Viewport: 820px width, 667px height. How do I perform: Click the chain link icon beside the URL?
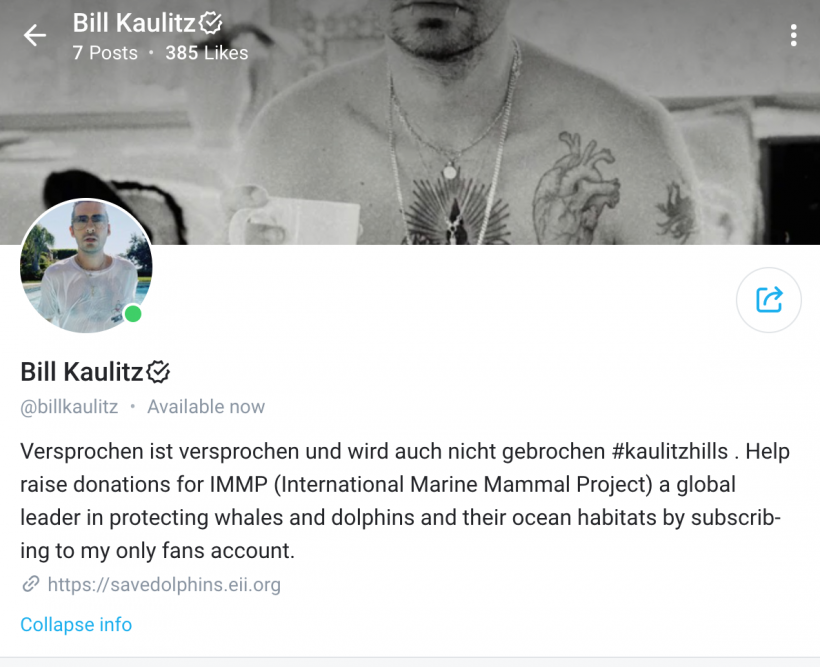[x=31, y=584]
